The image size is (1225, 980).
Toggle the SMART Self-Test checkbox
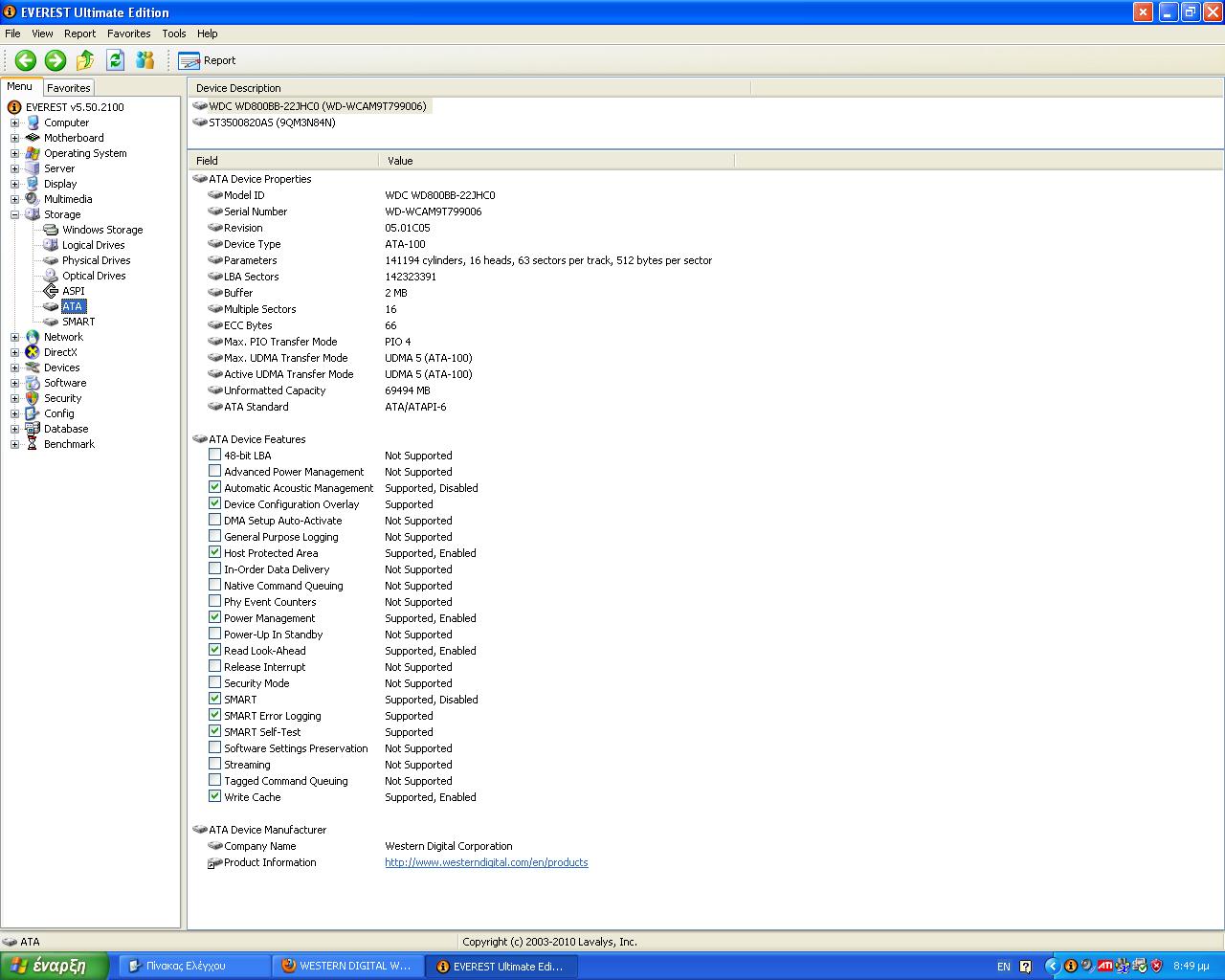click(x=215, y=732)
